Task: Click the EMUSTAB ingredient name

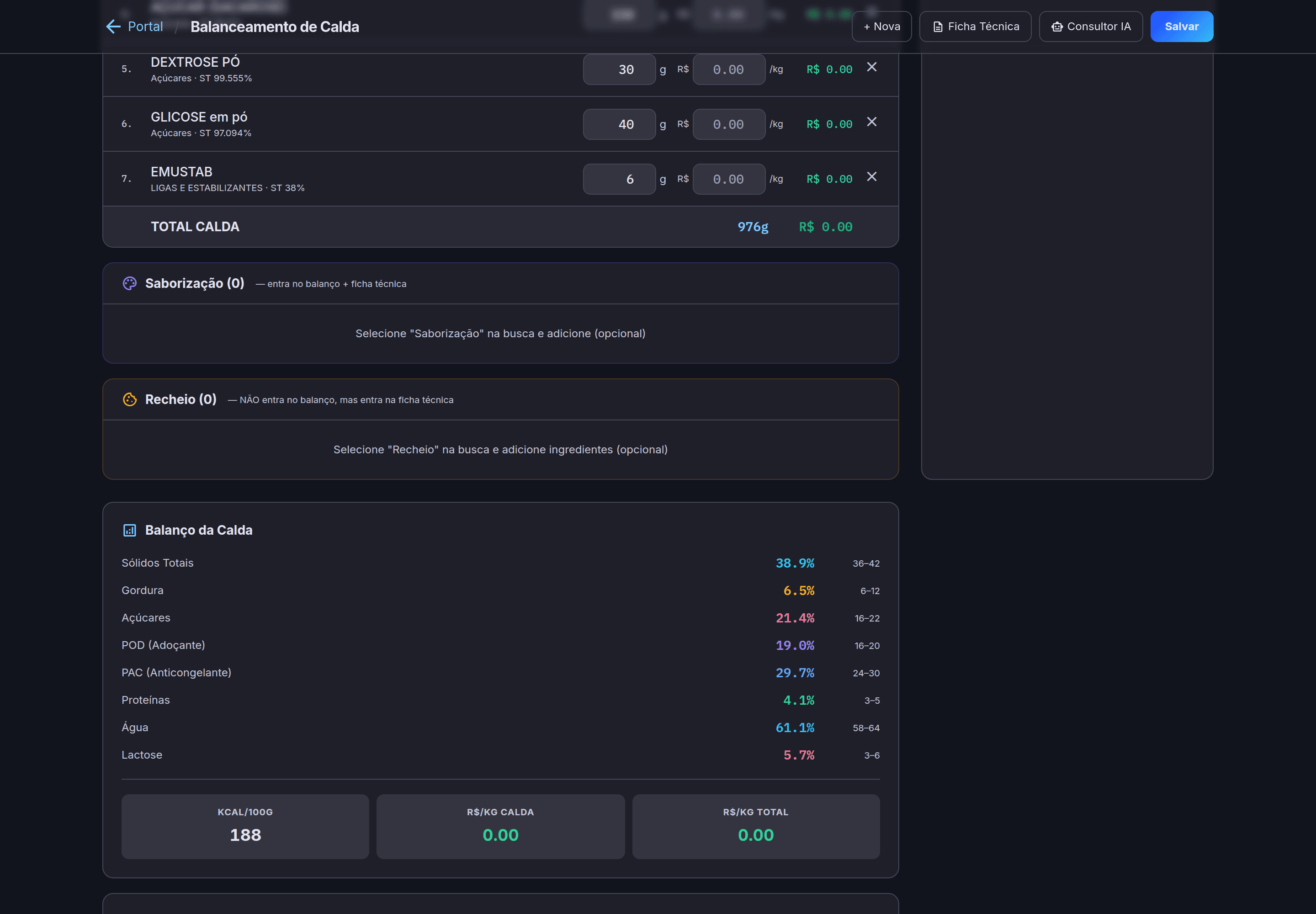Action: pos(181,172)
